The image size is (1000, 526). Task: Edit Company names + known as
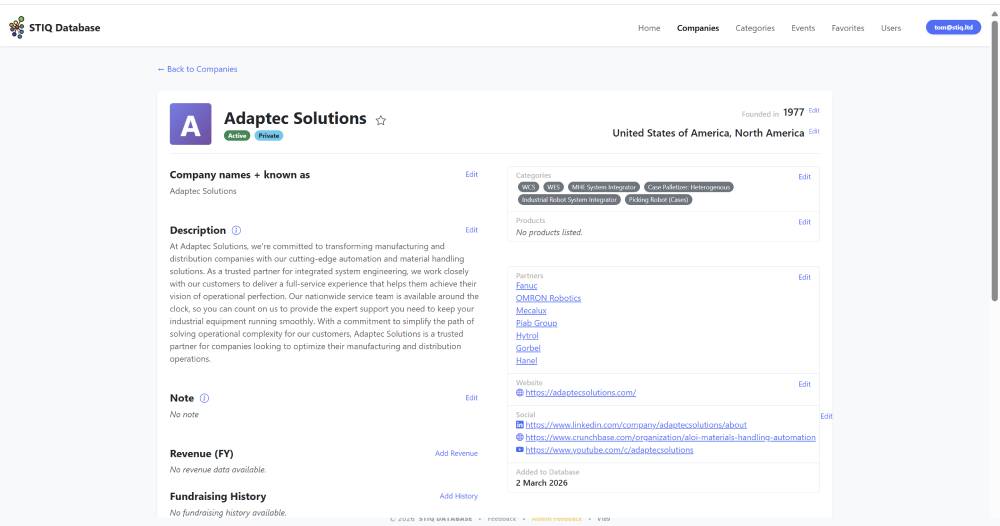coord(471,174)
